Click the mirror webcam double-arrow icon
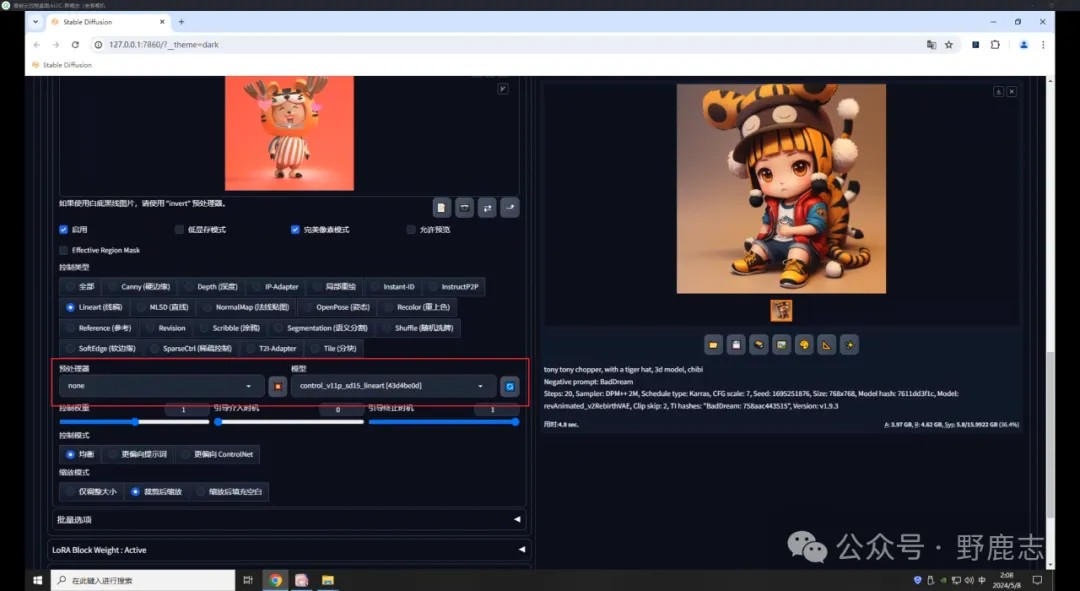 point(487,207)
